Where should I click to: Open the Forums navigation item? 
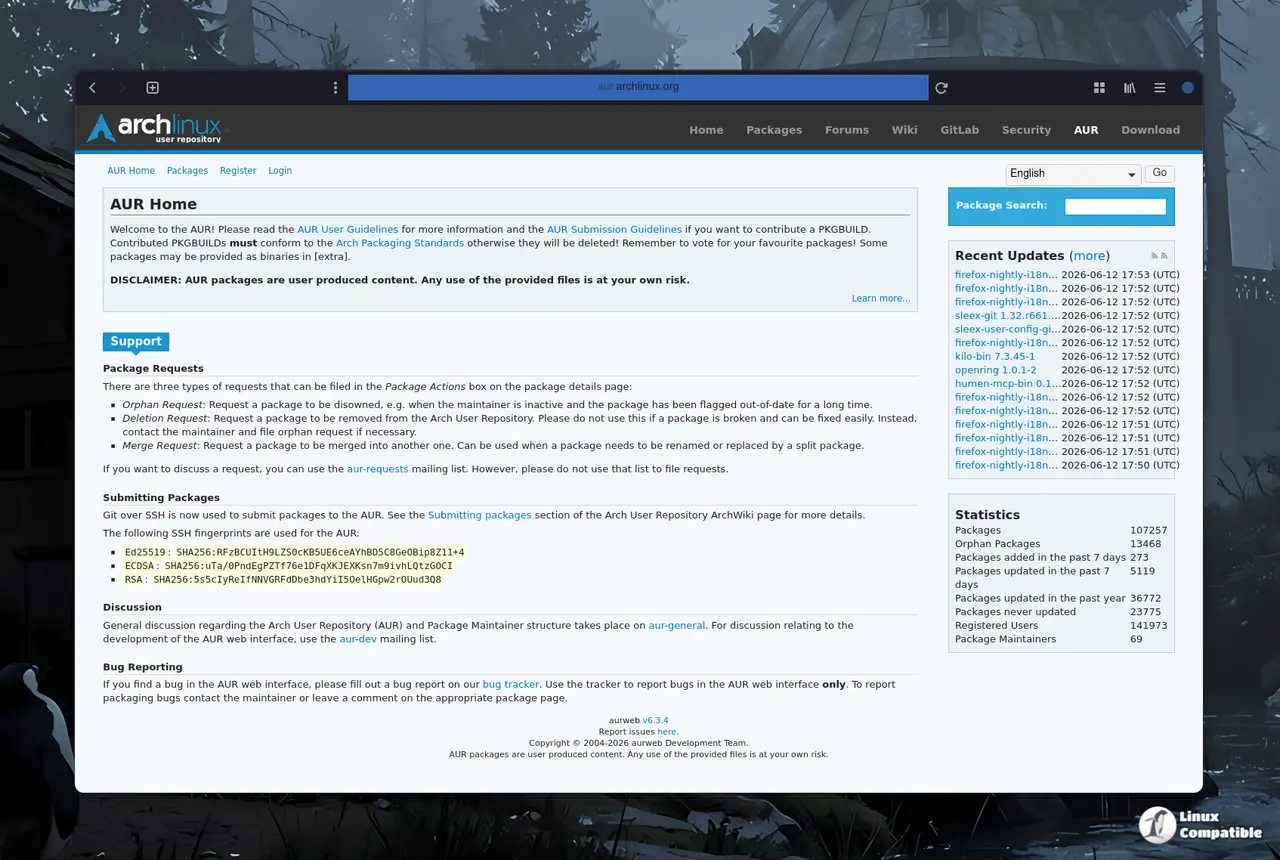point(847,130)
